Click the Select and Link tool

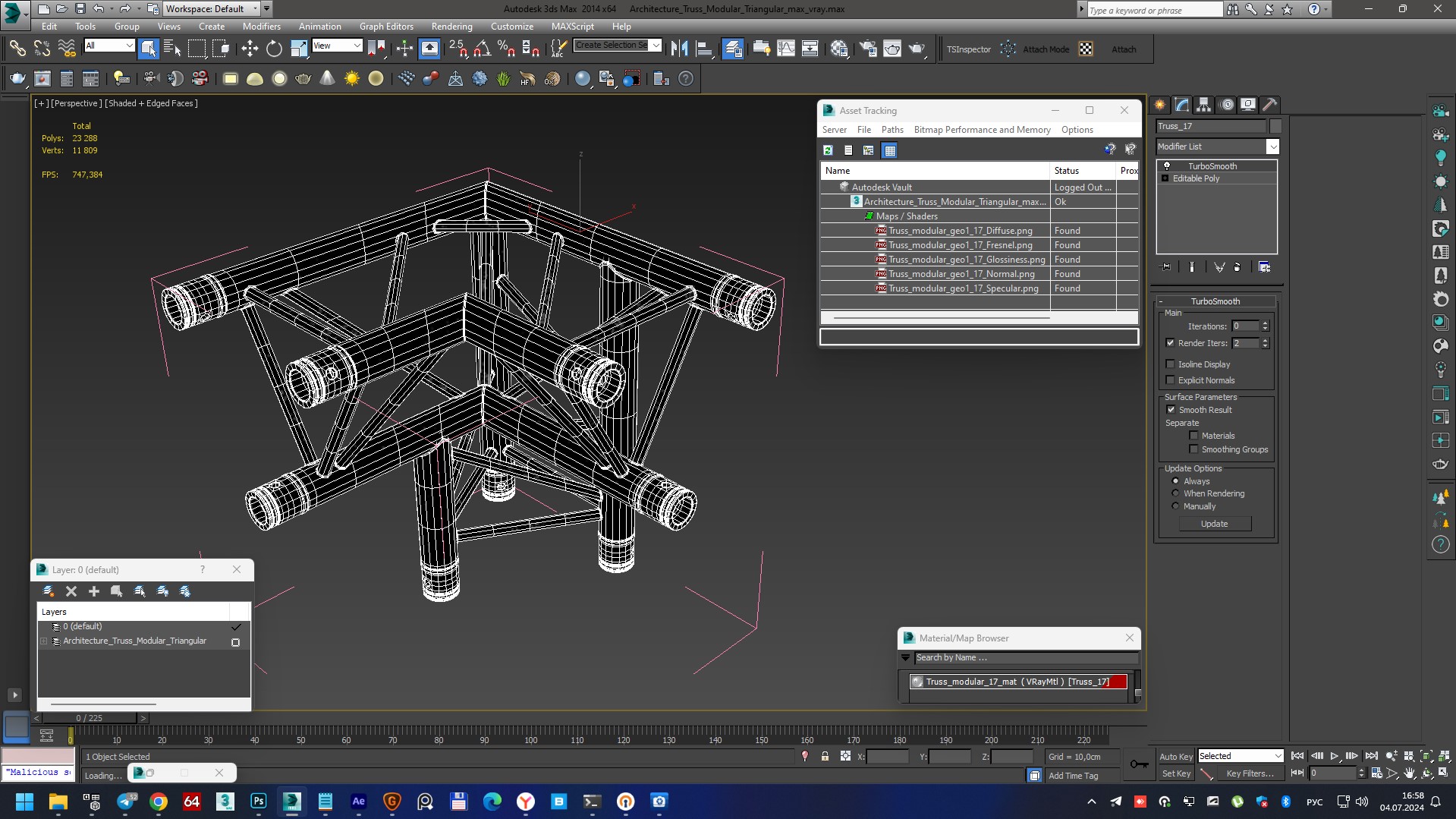tap(17, 49)
